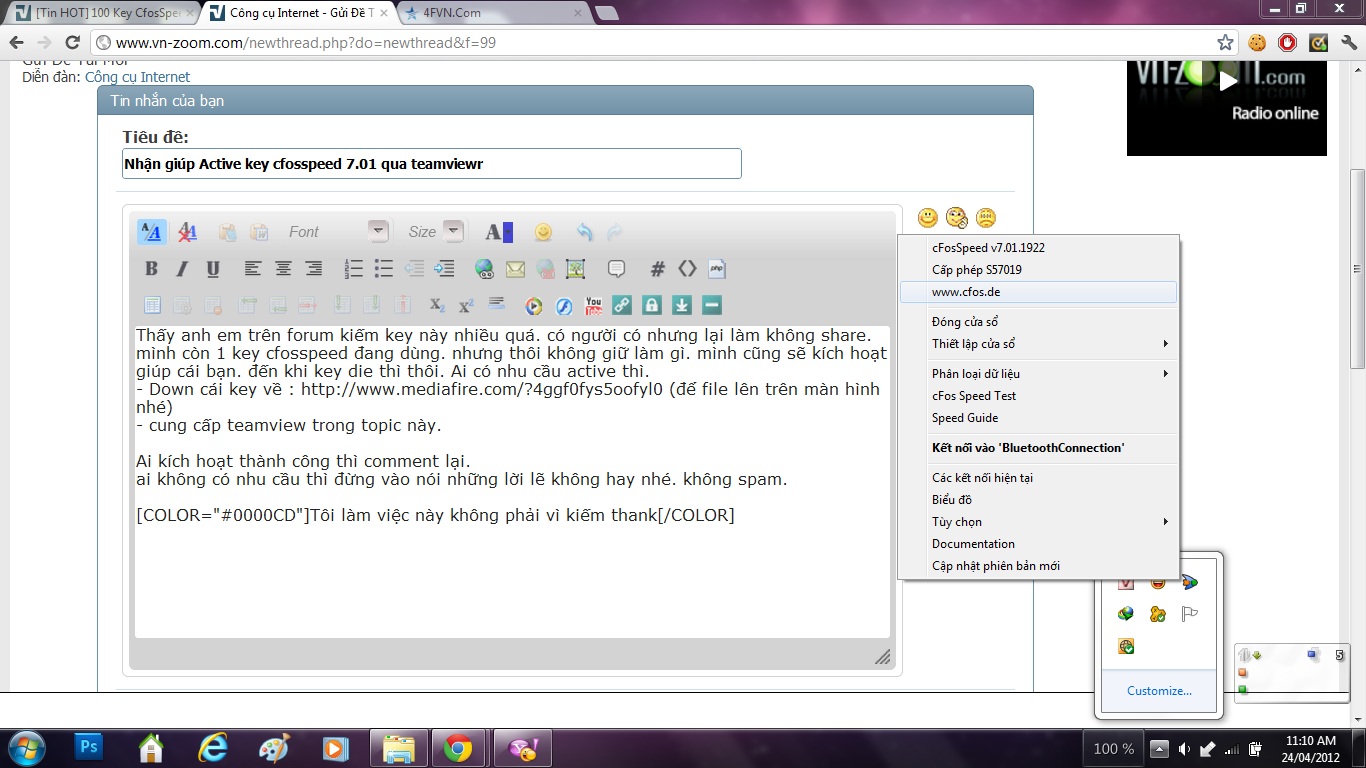
Task: Open Internet Explorer from taskbar
Action: click(212, 747)
